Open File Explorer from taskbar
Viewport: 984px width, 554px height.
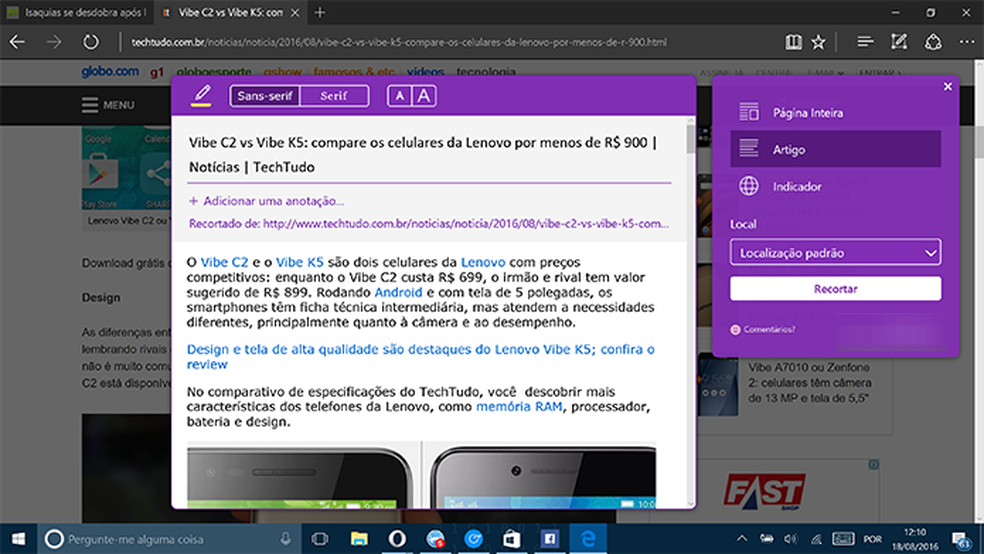click(359, 539)
